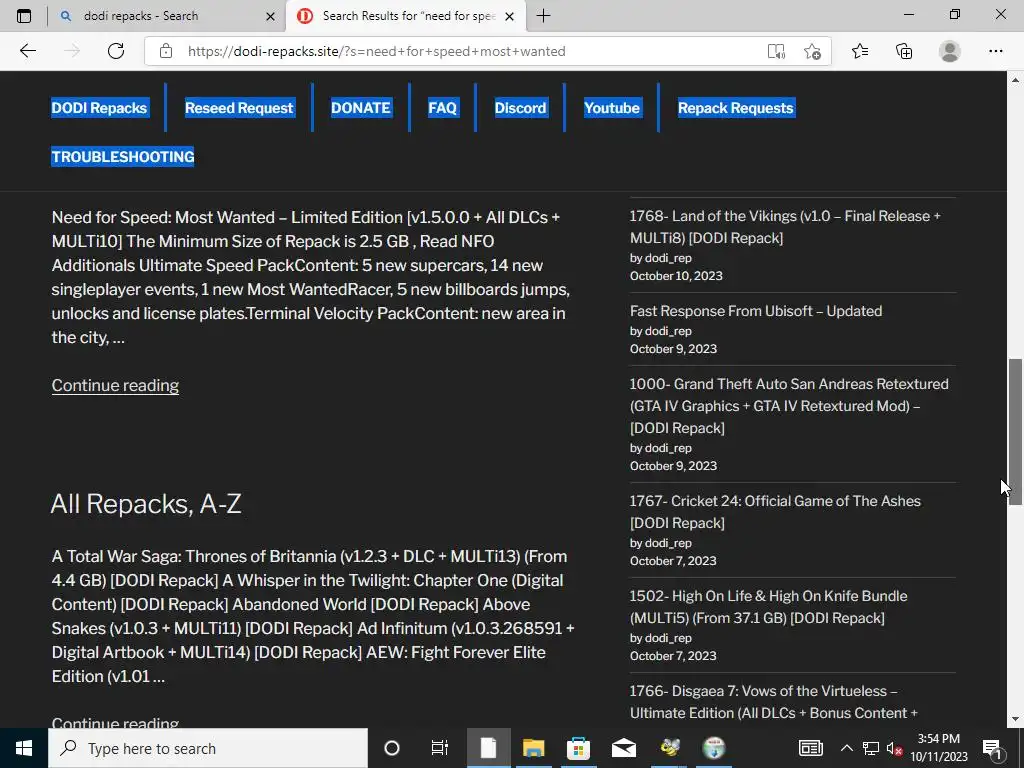This screenshot has height=768, width=1024.
Task: Click the Need for Speed: Most Wanted excerpt text
Action: pyautogui.click(x=311, y=277)
